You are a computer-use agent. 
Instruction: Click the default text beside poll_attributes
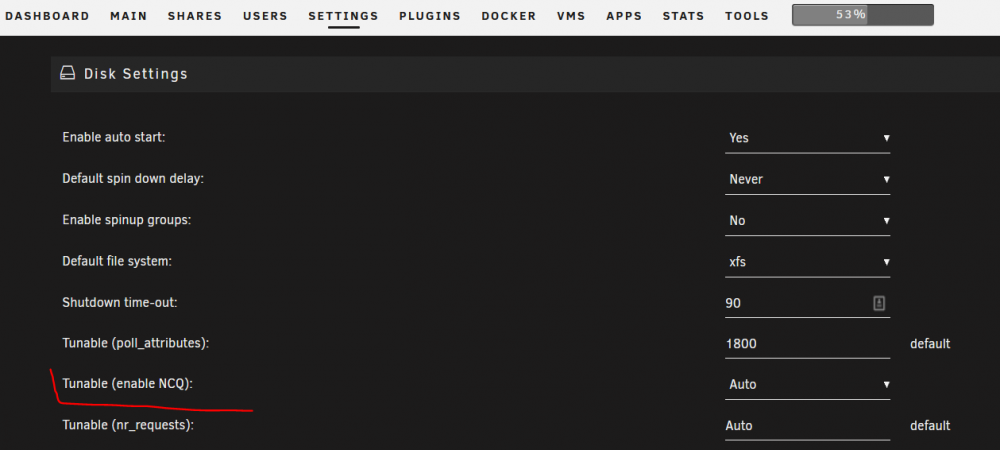pyautogui.click(x=930, y=344)
